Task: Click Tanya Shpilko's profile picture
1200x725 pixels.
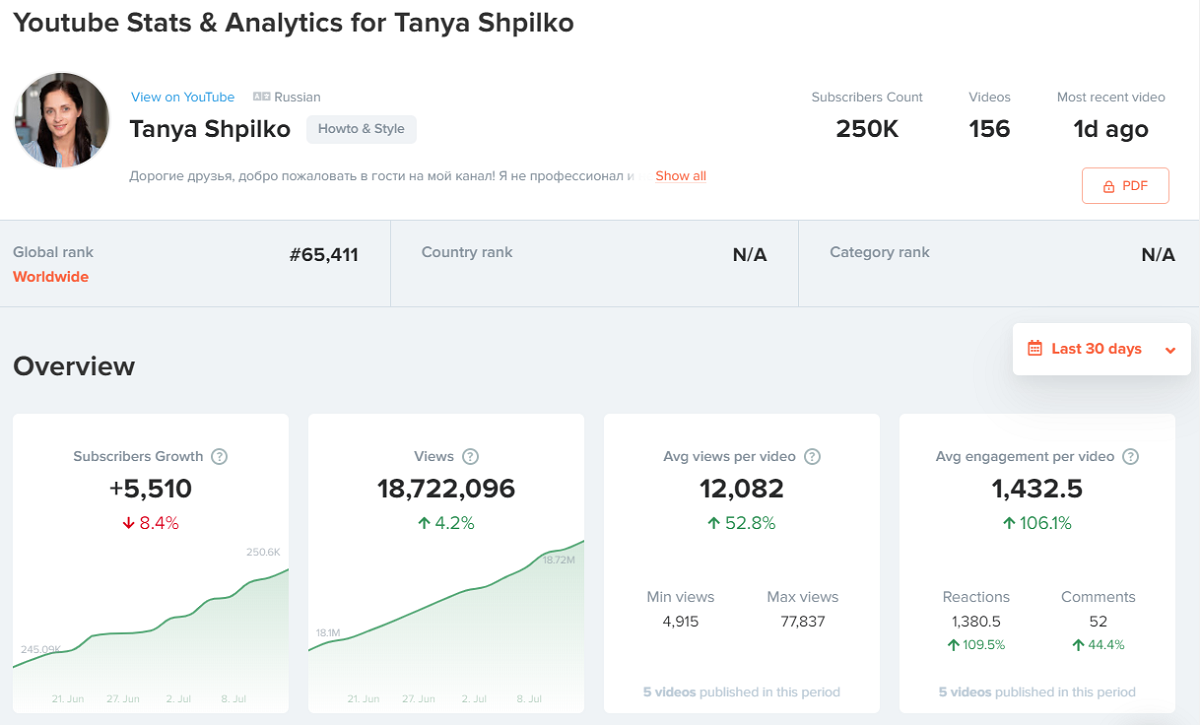Action: (x=62, y=120)
